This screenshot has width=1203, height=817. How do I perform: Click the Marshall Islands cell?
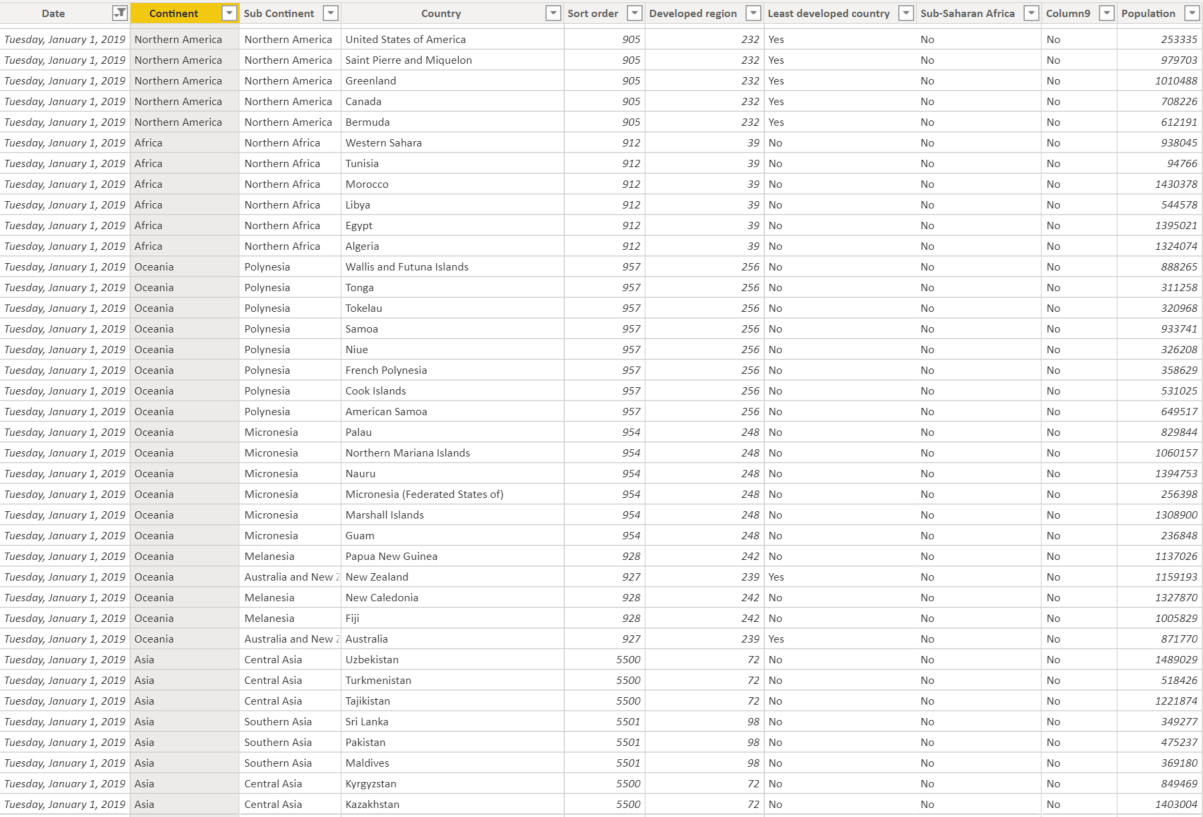[452, 515]
